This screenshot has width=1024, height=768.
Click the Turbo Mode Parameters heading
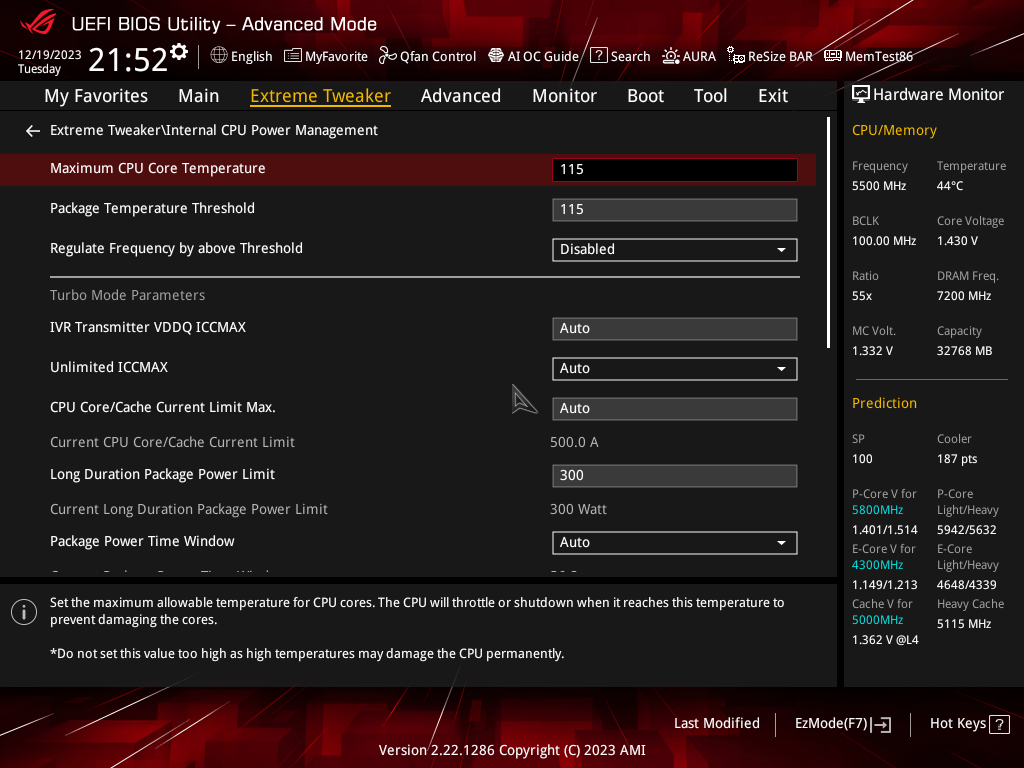point(127,295)
